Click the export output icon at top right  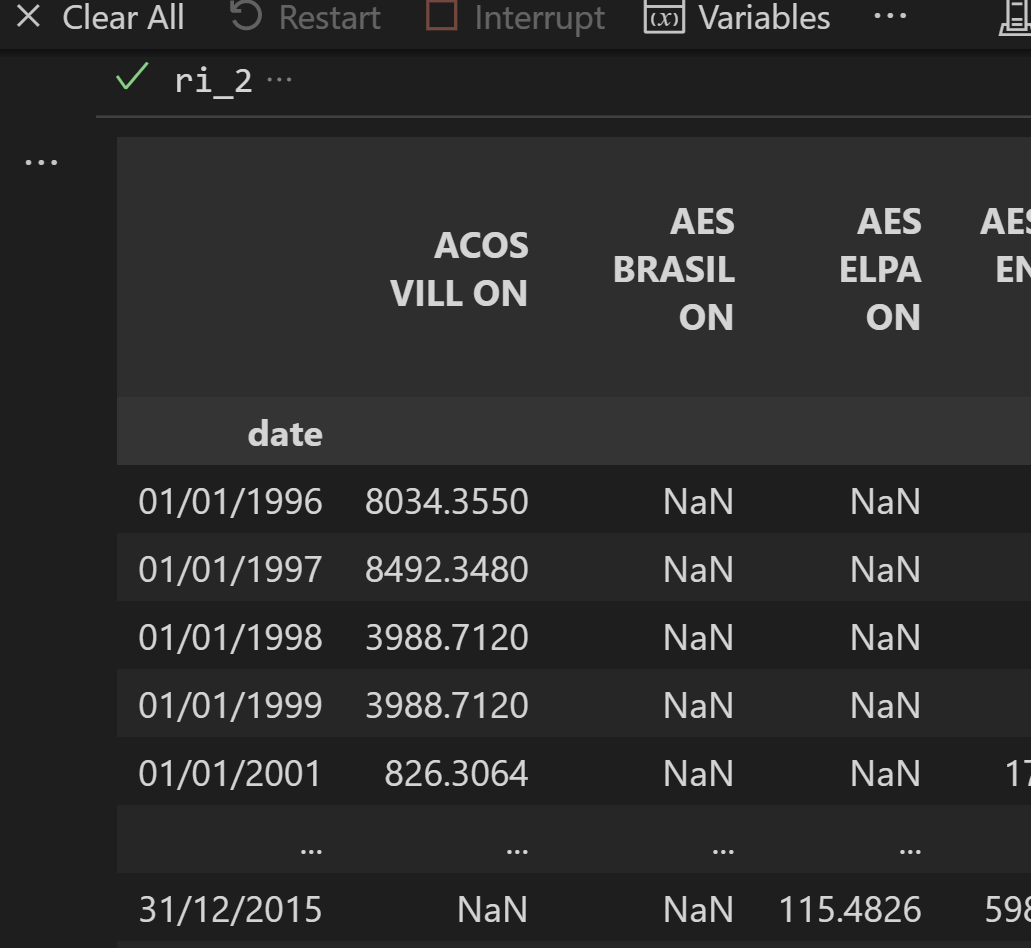(1023, 17)
